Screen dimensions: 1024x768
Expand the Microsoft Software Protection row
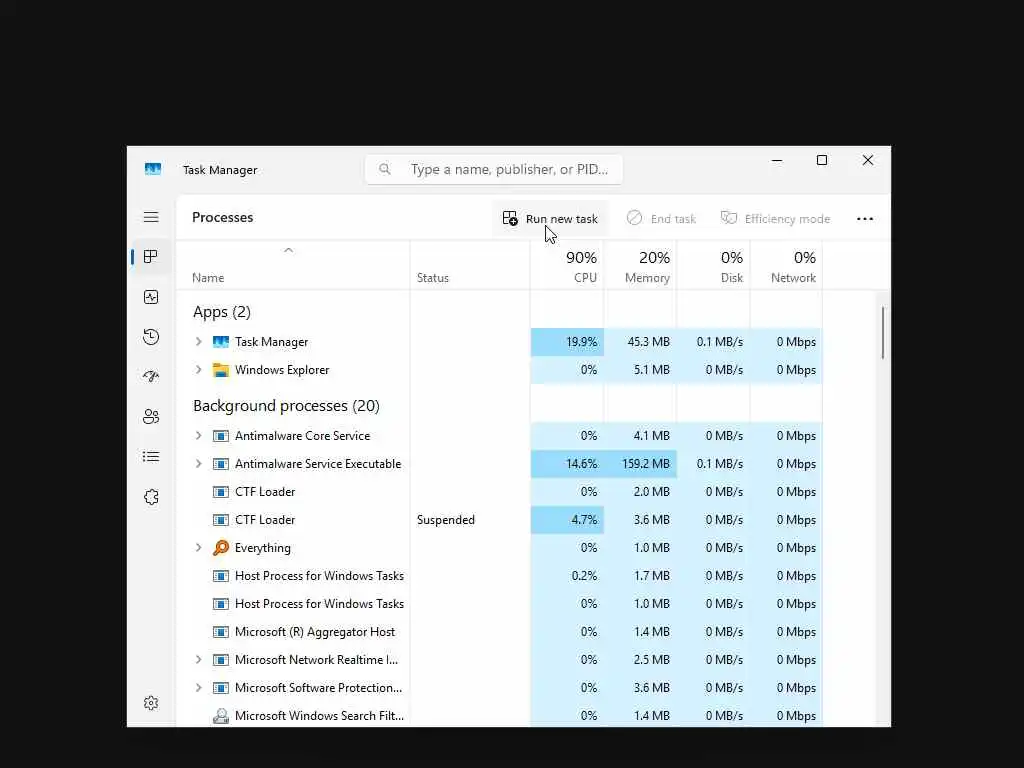199,688
